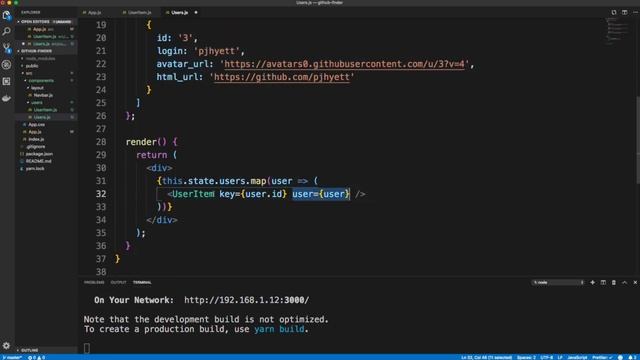
Task: Open the Problems panel tab
Action: click(x=94, y=282)
